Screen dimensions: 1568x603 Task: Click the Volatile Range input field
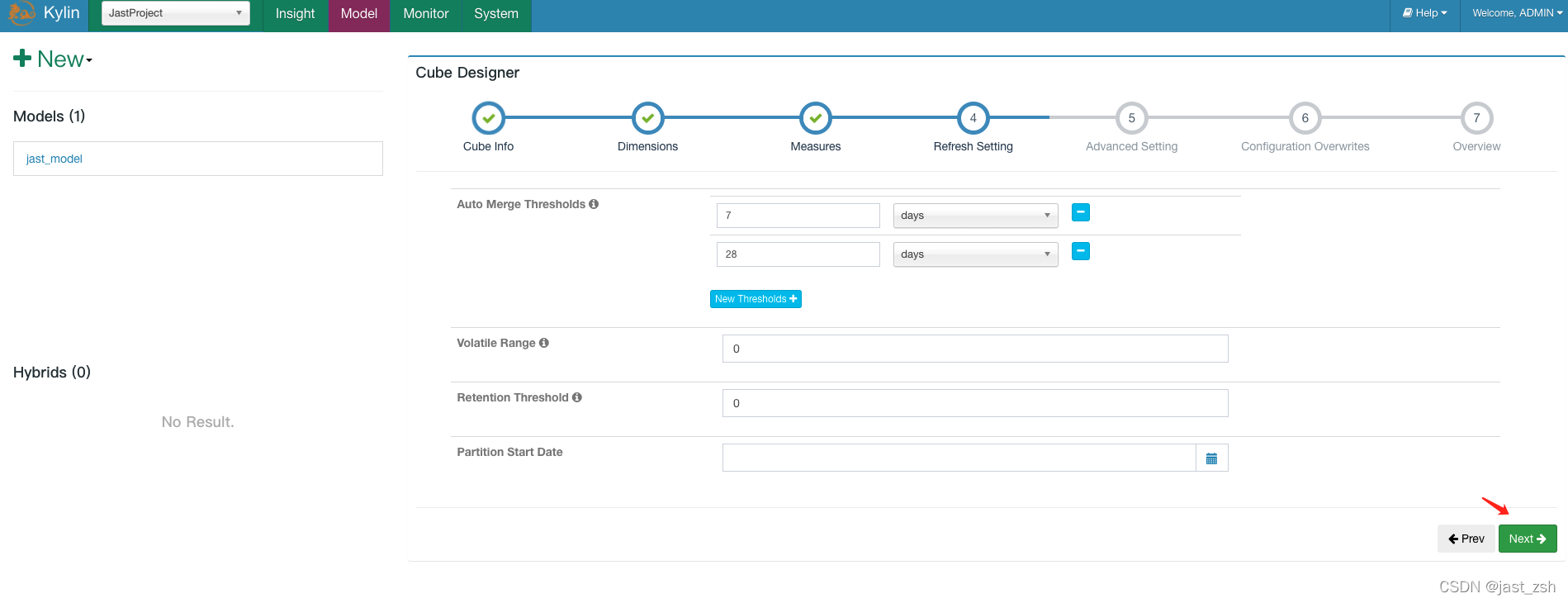point(975,349)
